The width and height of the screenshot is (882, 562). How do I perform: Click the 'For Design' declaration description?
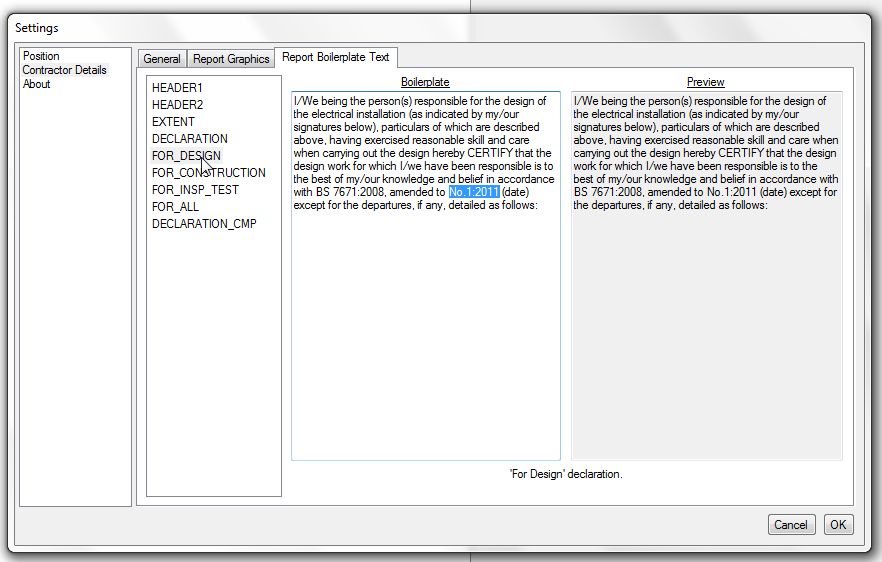pyautogui.click(x=566, y=474)
